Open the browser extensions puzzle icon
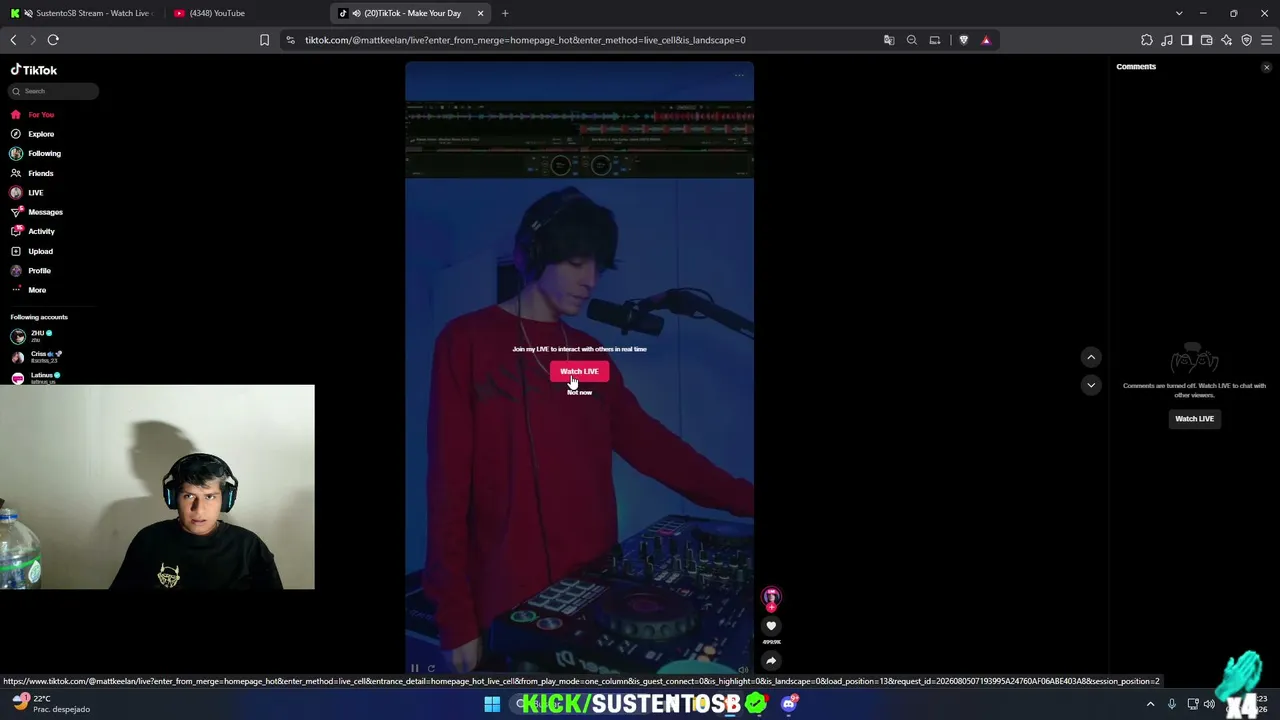 [x=1147, y=40]
